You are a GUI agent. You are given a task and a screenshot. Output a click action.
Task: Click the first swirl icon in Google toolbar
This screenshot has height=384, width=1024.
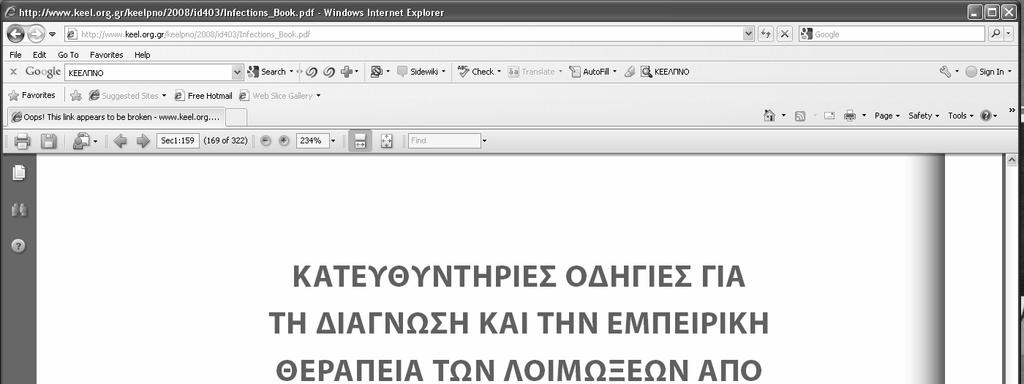click(312, 72)
